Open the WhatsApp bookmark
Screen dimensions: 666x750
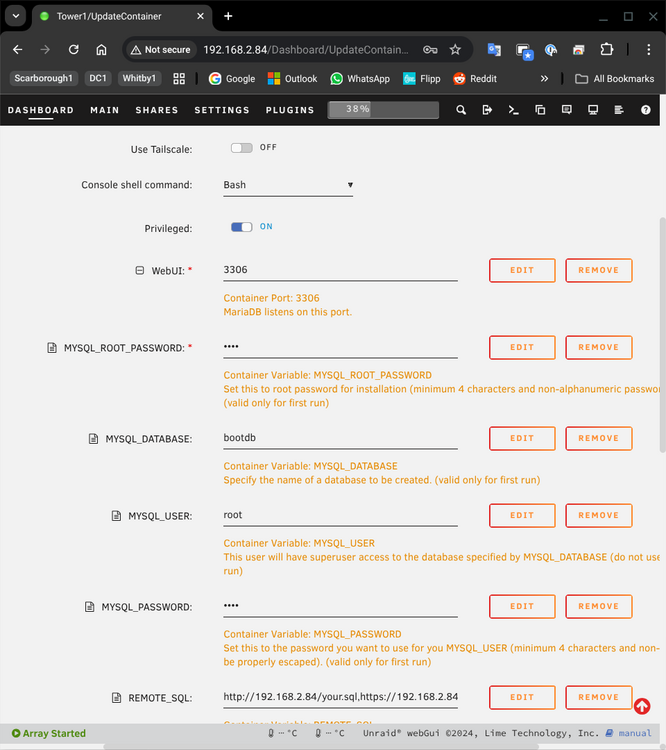tap(360, 78)
